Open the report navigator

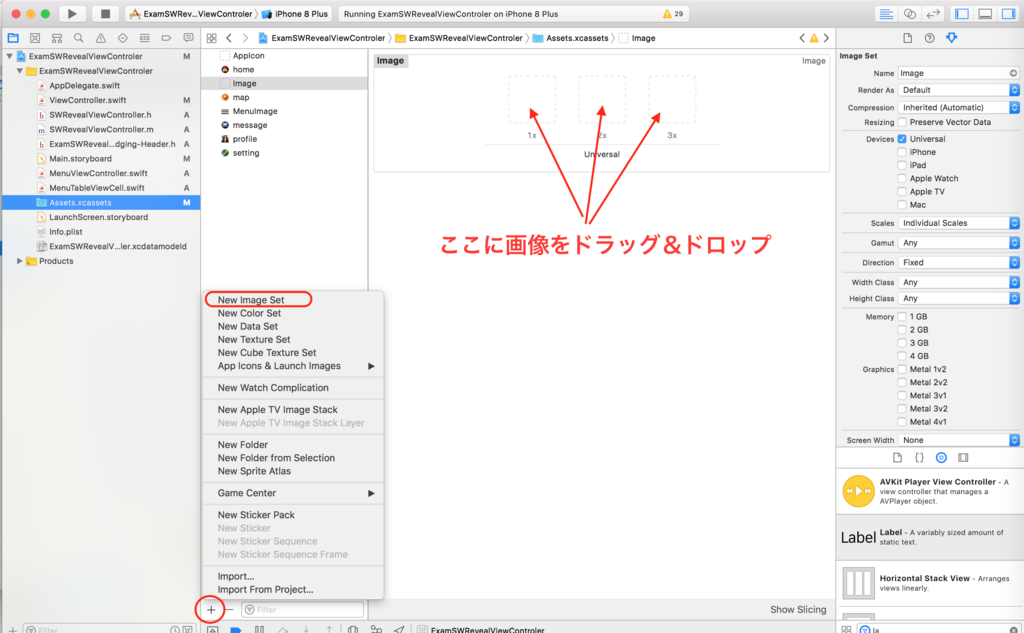tap(188, 38)
